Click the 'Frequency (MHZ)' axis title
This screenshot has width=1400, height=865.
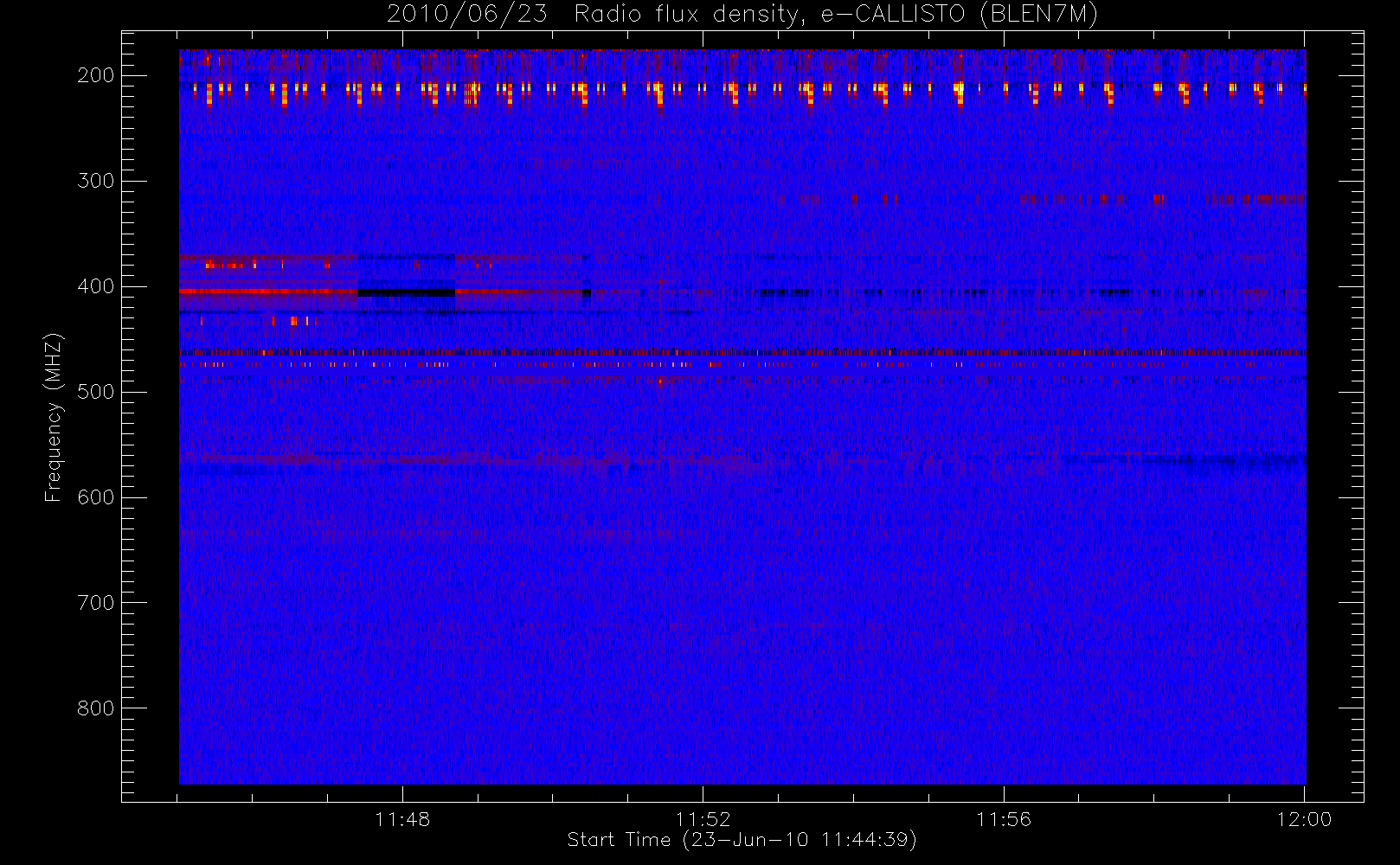pyautogui.click(x=54, y=417)
